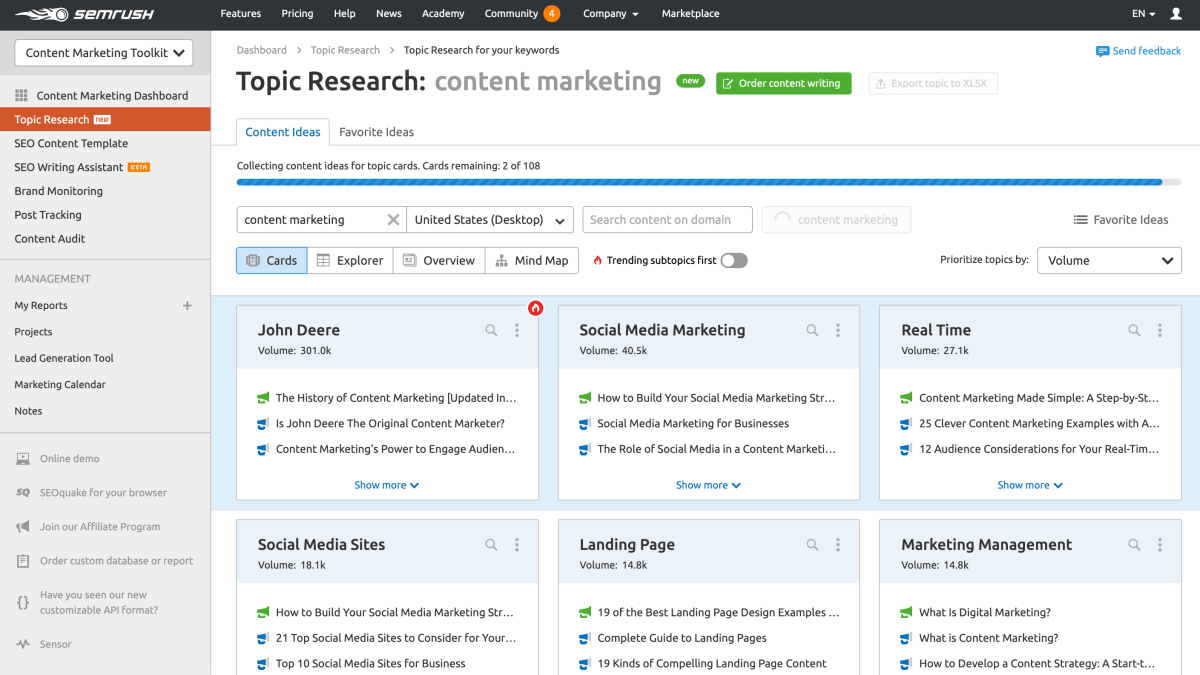Add a new report with plus icon

187,306
